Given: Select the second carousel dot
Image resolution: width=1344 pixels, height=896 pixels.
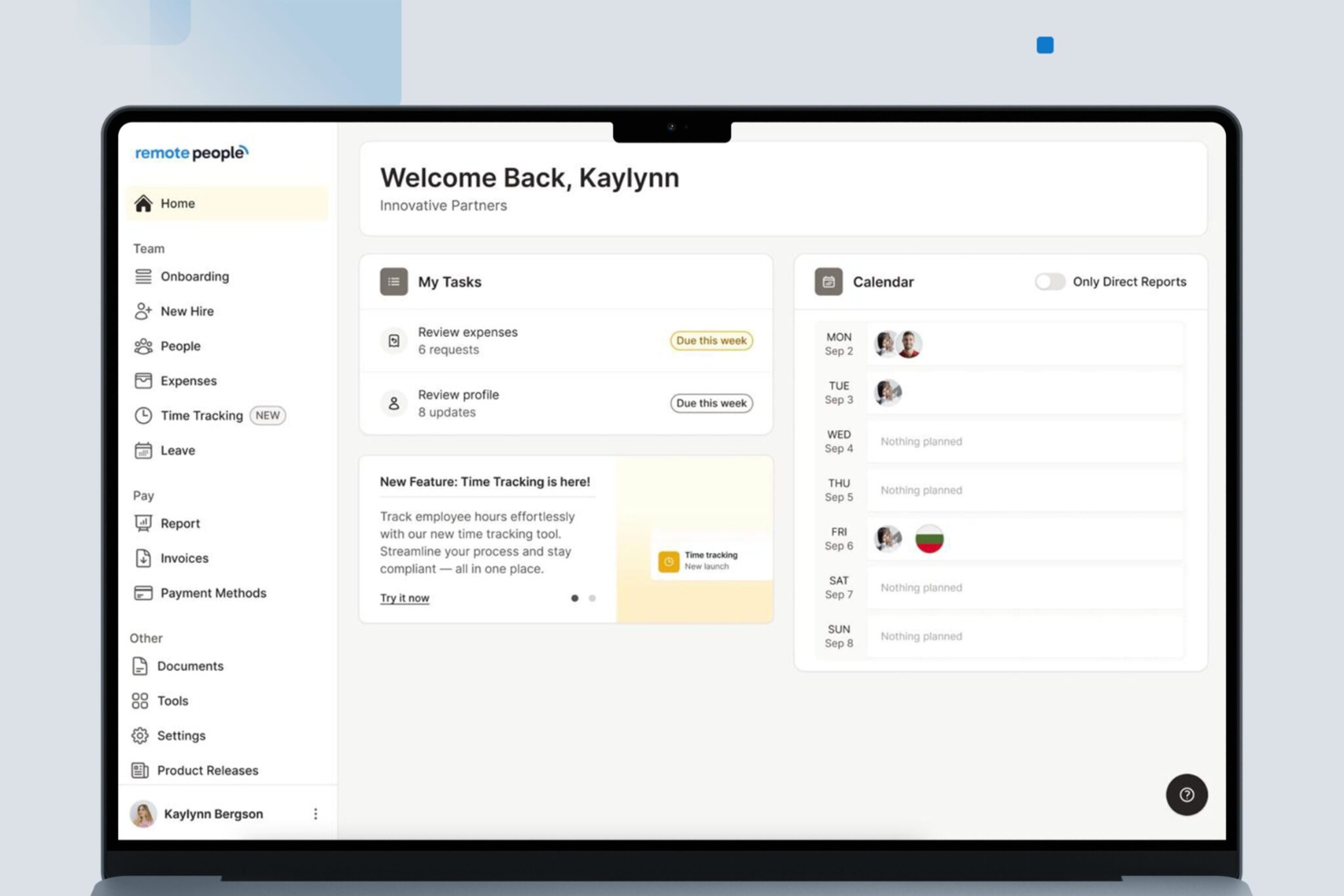Looking at the screenshot, I should pos(592,598).
